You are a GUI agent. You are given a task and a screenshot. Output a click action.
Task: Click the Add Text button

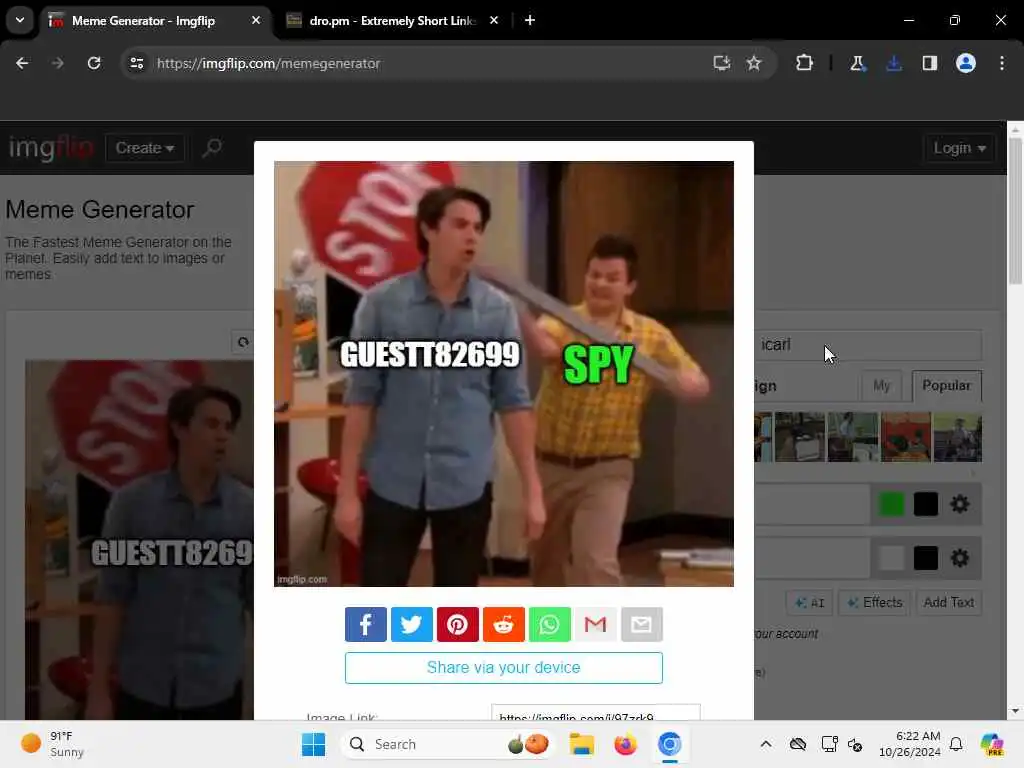[x=948, y=603]
